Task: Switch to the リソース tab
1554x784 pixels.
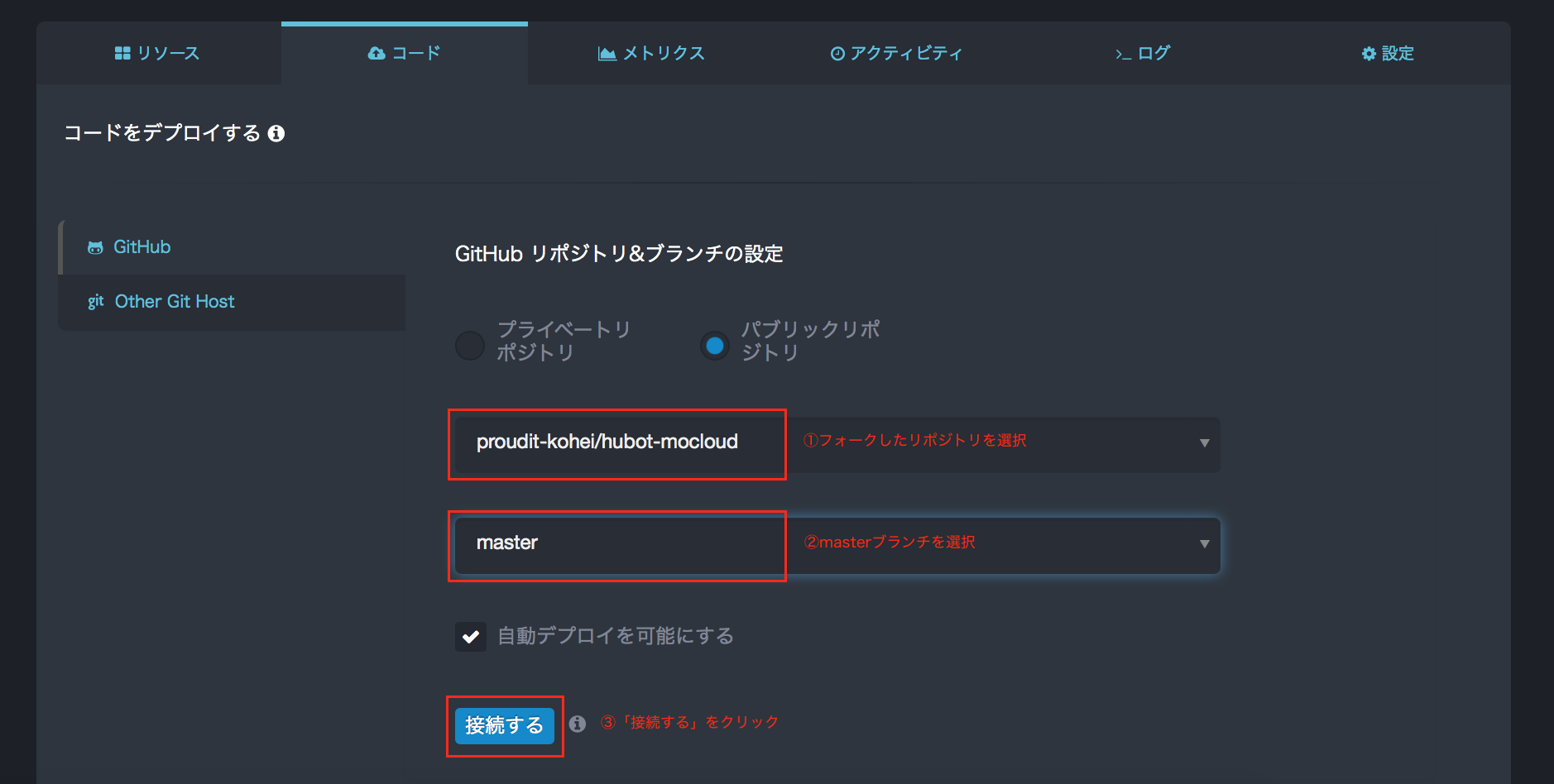Action: (157, 53)
